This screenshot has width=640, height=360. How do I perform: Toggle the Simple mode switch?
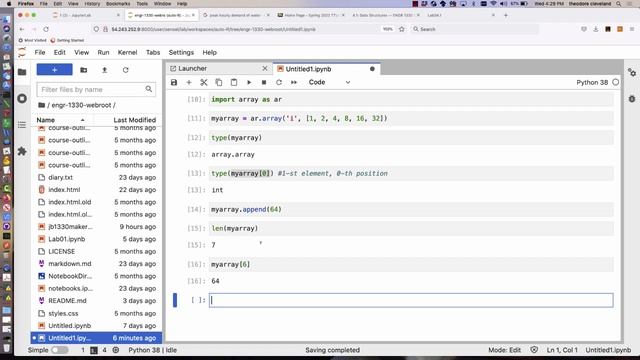tap(60, 350)
